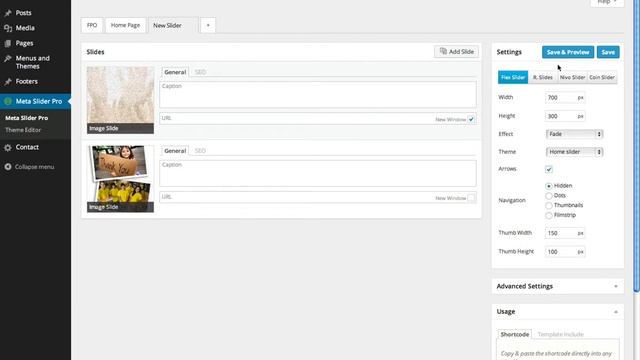Viewport: 640px width, 360px height.
Task: Open the Theme dropdown
Action: click(574, 152)
